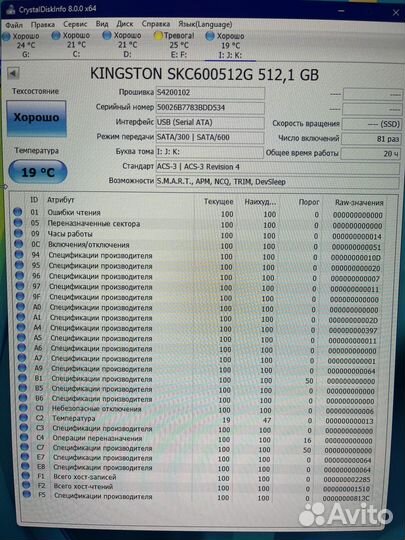
Task: Click the Число включений 81 раз field
Action: click(371, 139)
